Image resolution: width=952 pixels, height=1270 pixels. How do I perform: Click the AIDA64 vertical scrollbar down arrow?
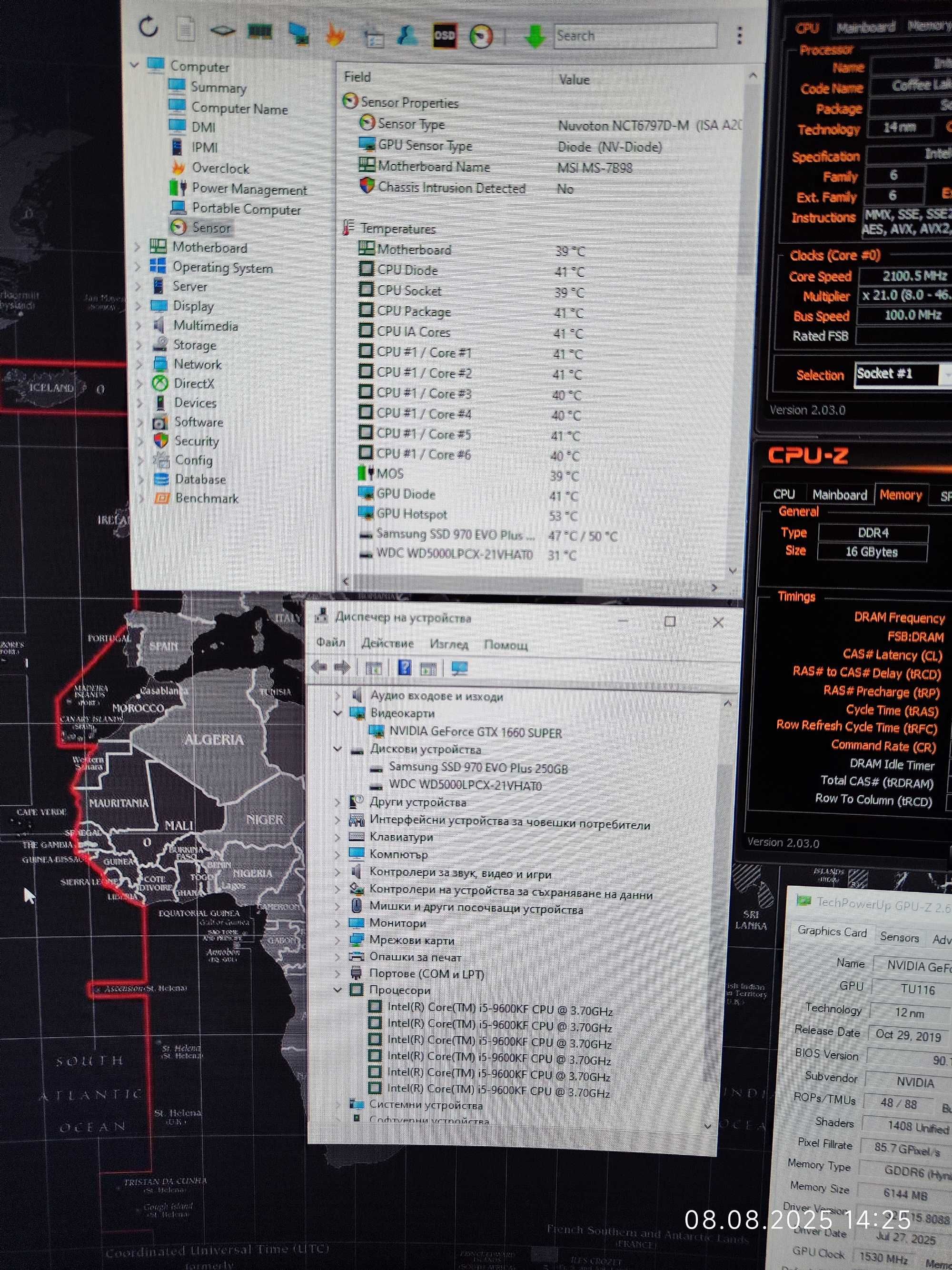point(733,570)
